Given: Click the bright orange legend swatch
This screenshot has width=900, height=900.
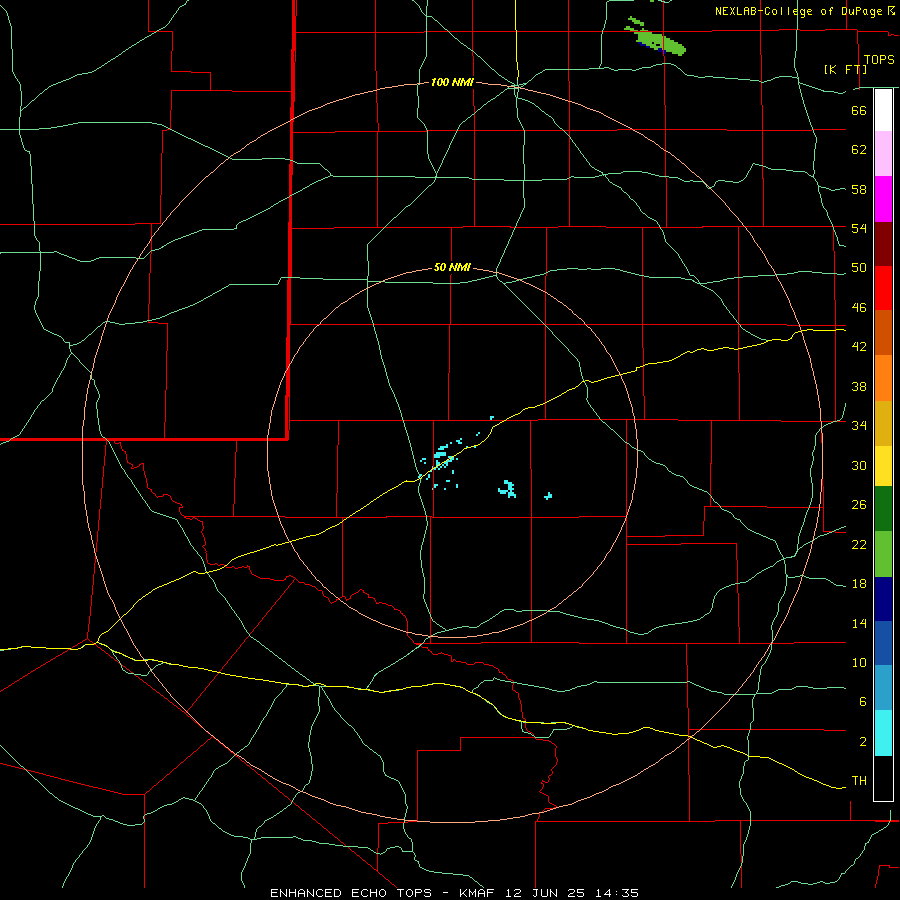Looking at the screenshot, I should [883, 378].
